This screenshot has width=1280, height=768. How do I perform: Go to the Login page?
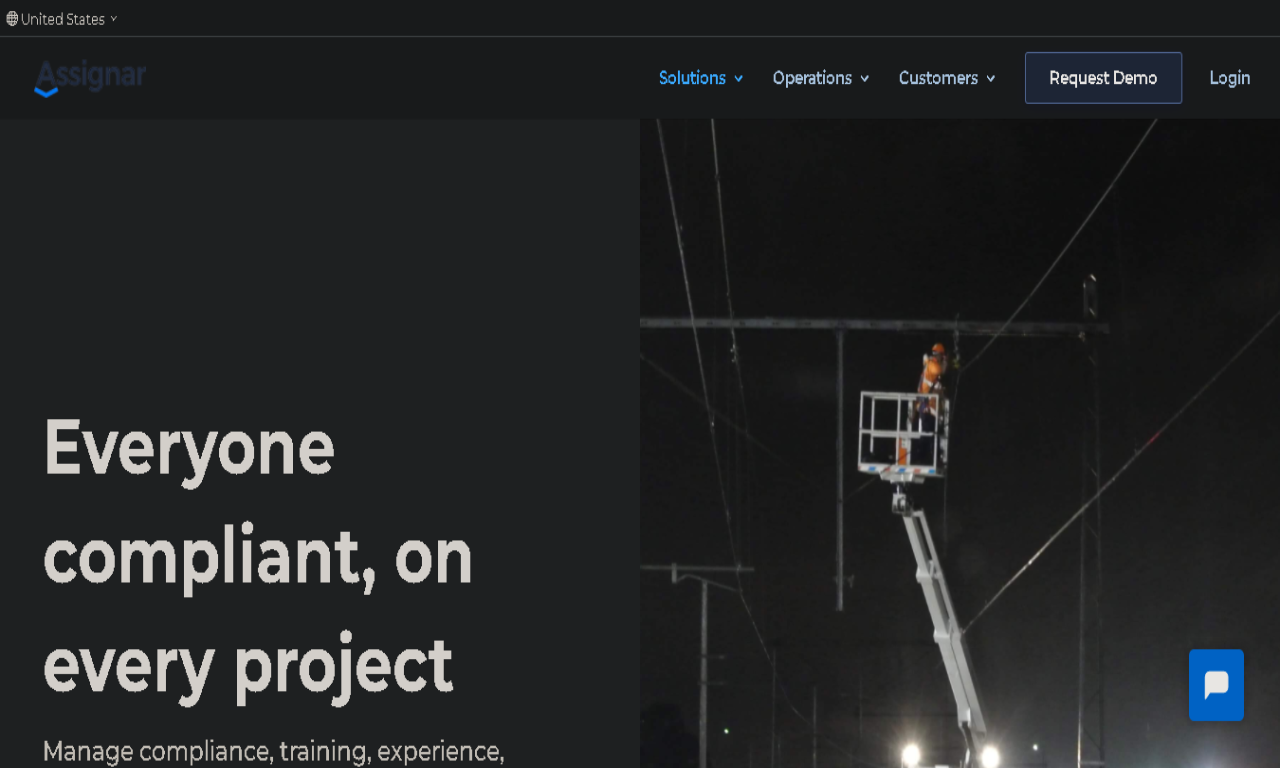click(x=1230, y=78)
